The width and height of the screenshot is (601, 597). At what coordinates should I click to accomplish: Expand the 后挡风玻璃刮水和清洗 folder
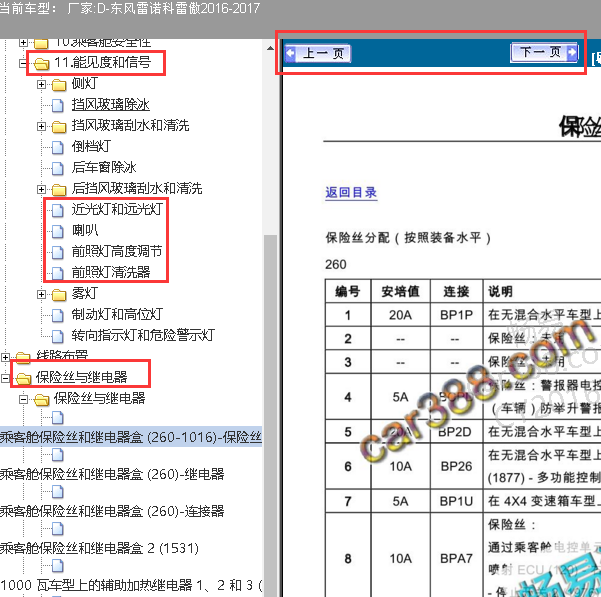(x=41, y=189)
